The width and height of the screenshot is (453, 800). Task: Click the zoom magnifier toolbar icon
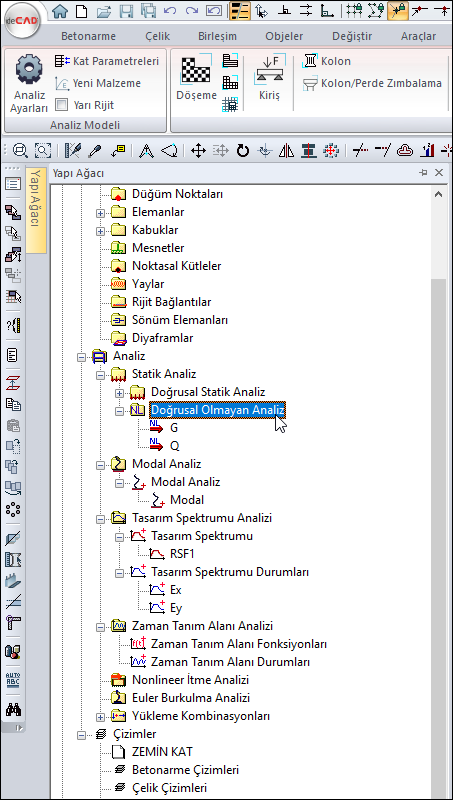20,150
